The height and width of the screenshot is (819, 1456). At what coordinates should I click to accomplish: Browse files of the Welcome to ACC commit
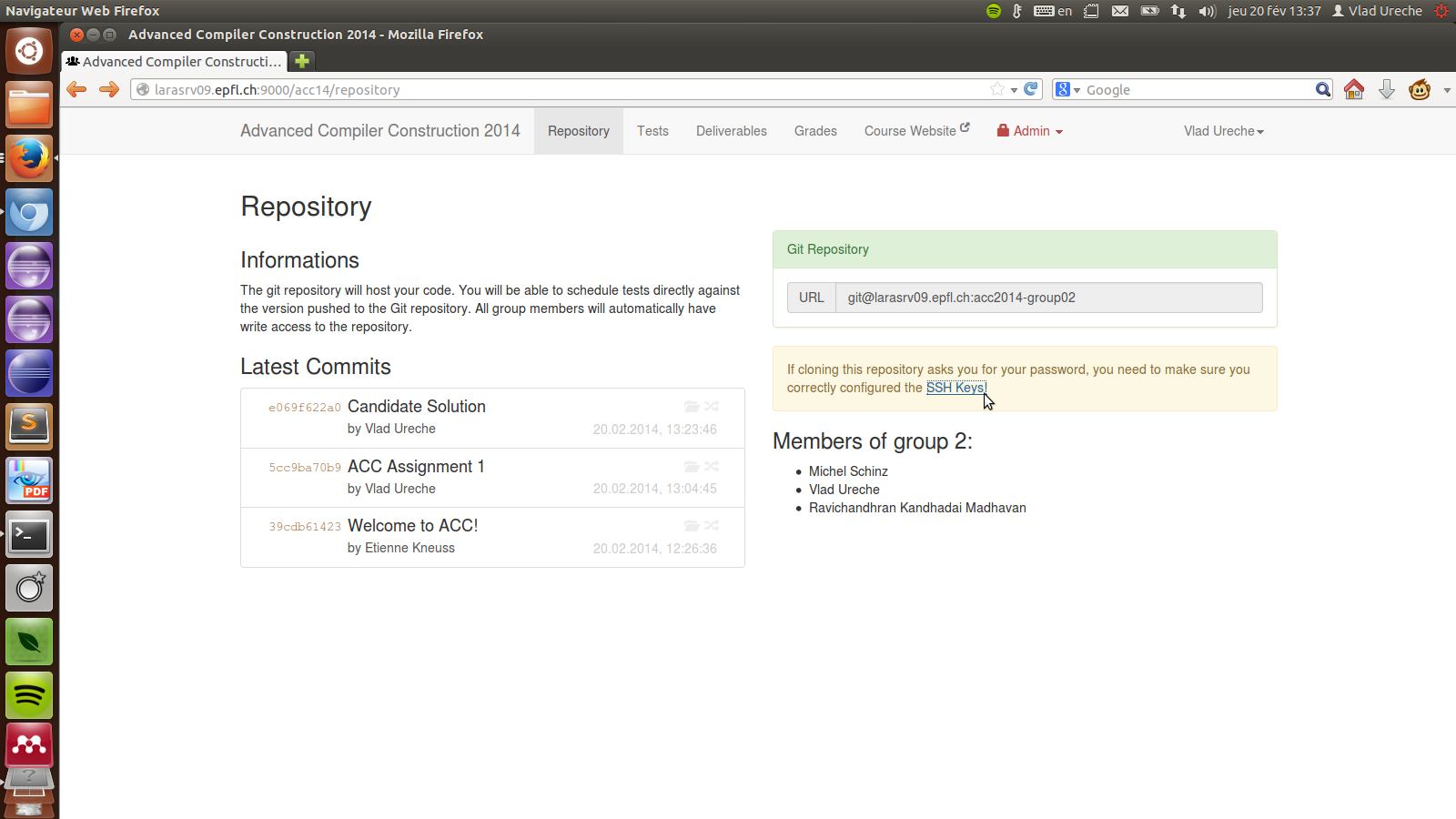(692, 525)
